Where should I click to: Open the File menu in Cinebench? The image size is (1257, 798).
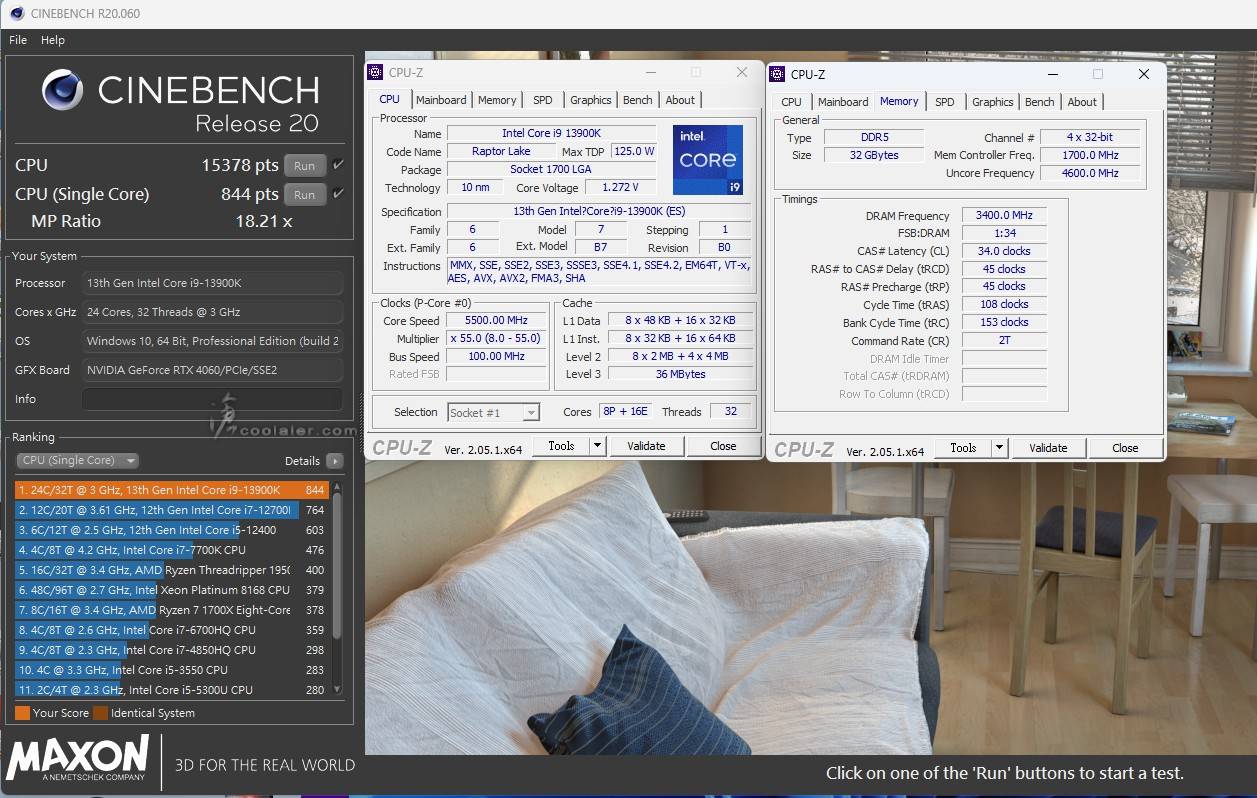(18, 40)
